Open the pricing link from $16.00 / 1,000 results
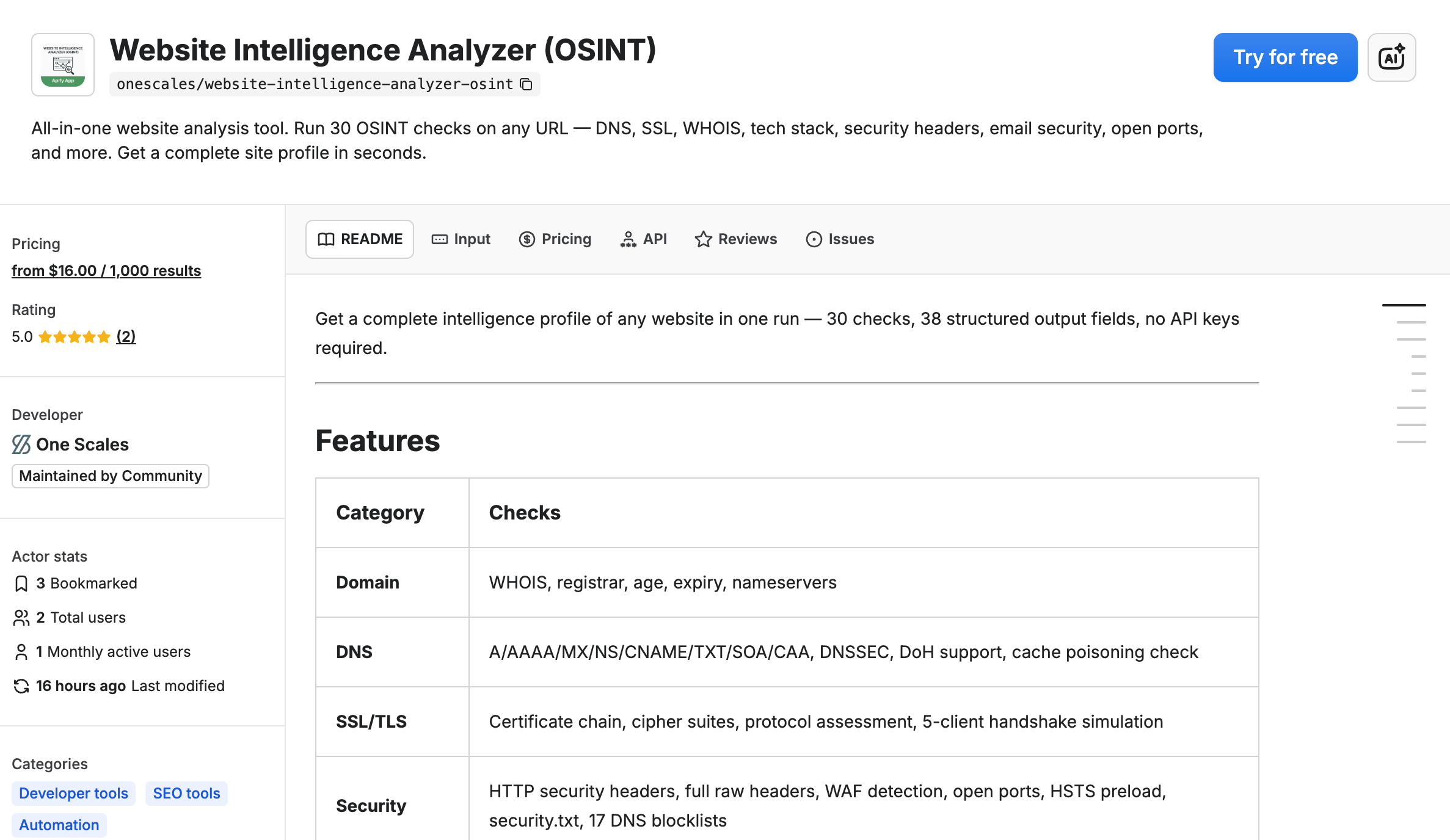Screen dimensions: 1450x840 tap(106, 270)
